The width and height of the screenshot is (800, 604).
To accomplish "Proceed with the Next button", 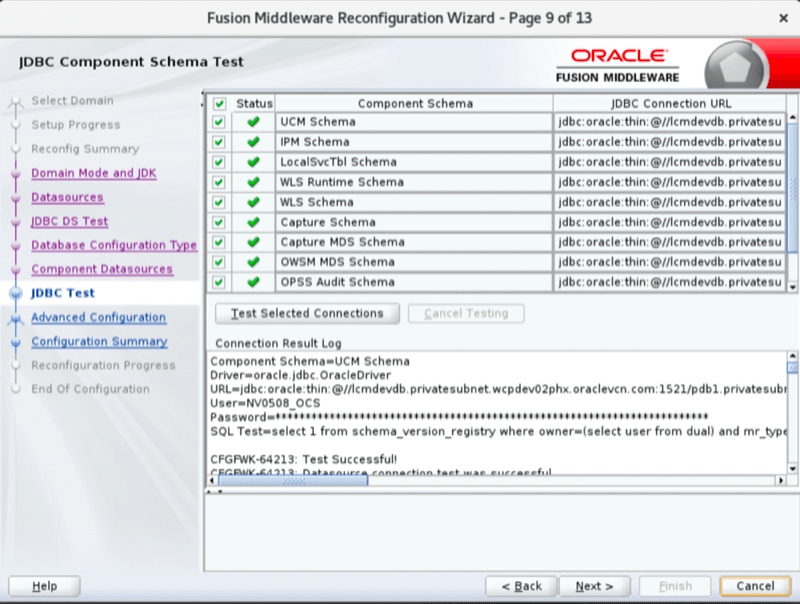I will pos(595,586).
